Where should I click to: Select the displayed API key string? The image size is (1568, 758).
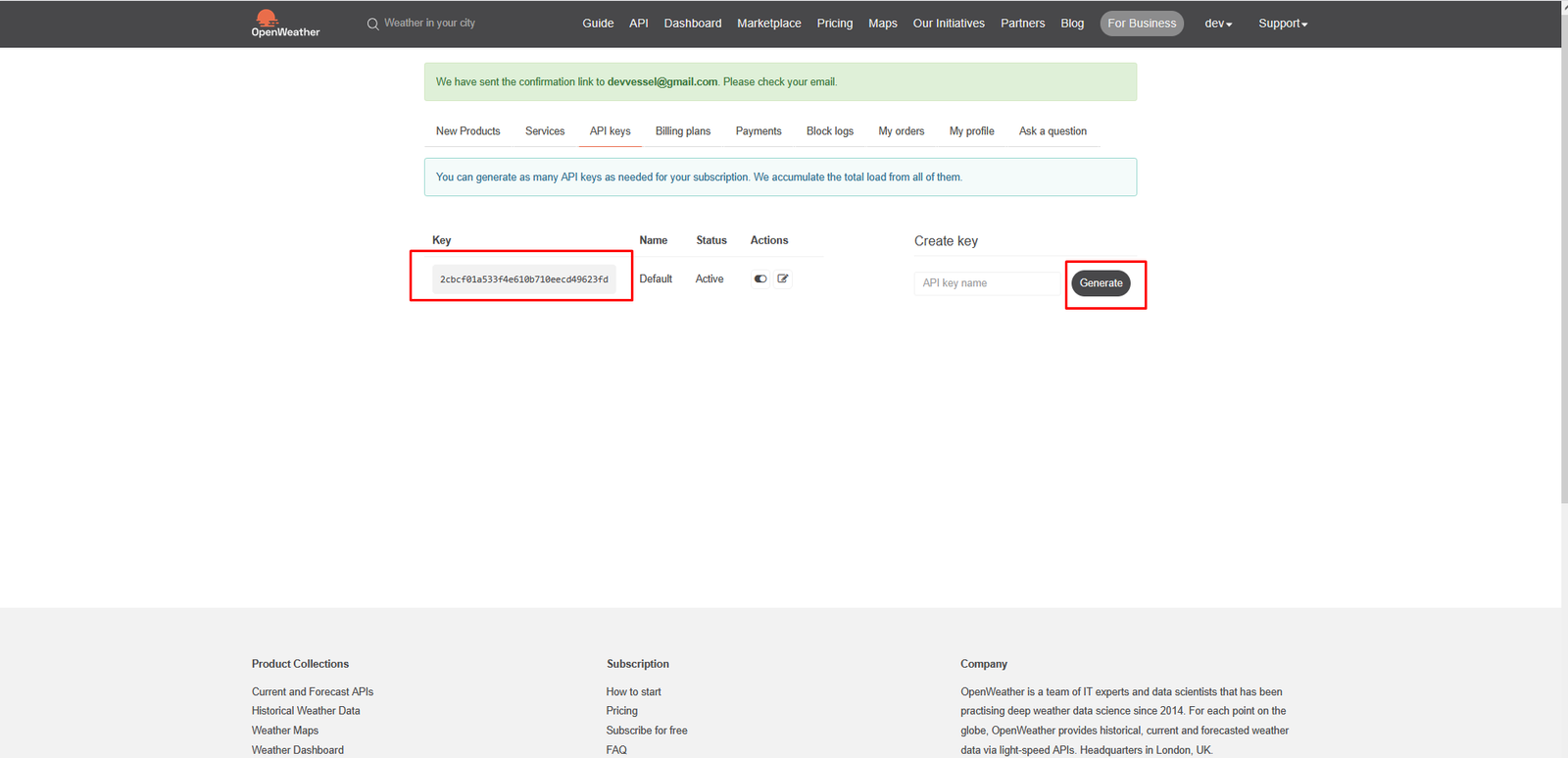pos(523,279)
